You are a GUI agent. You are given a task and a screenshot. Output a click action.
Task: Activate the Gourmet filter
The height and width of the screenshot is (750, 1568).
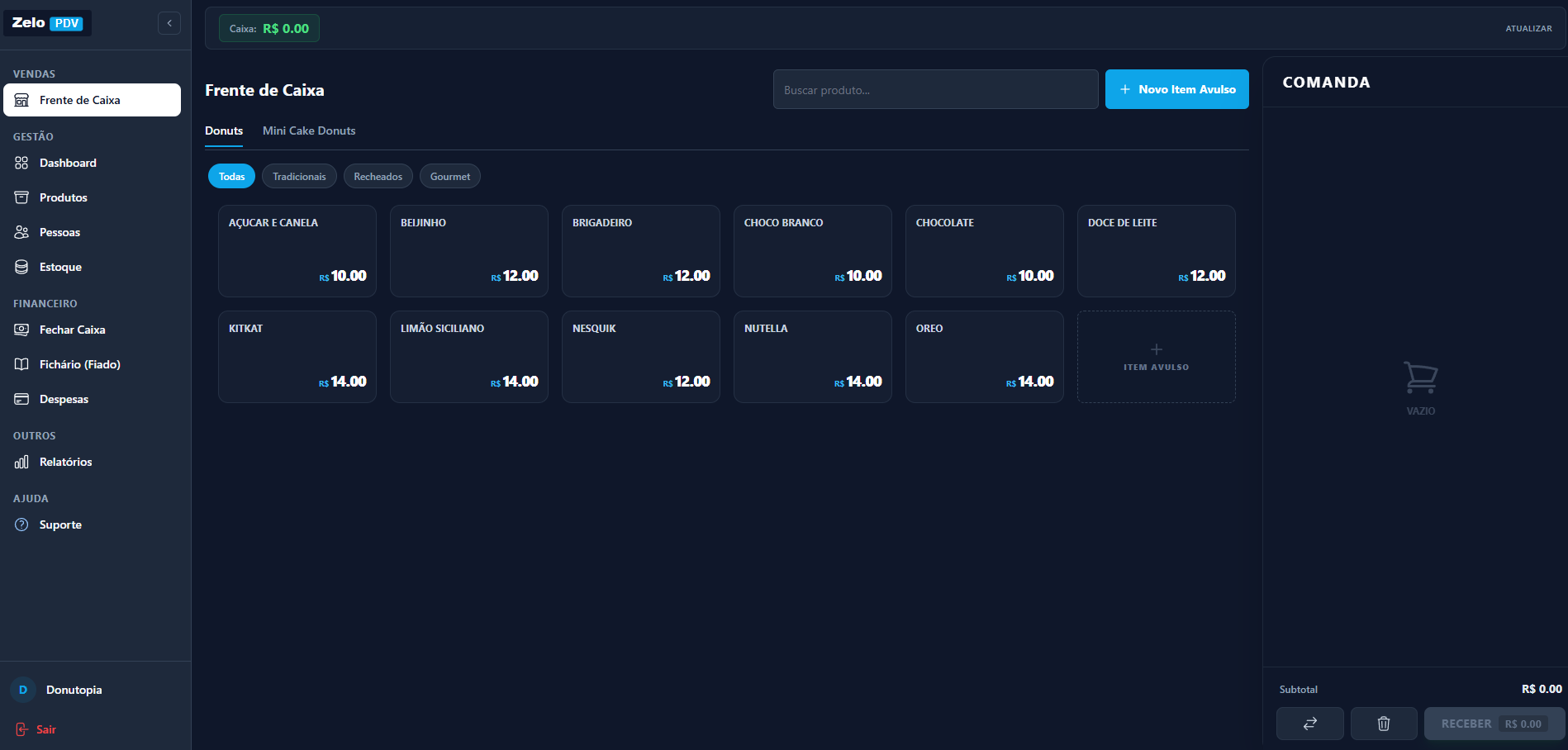tap(449, 176)
